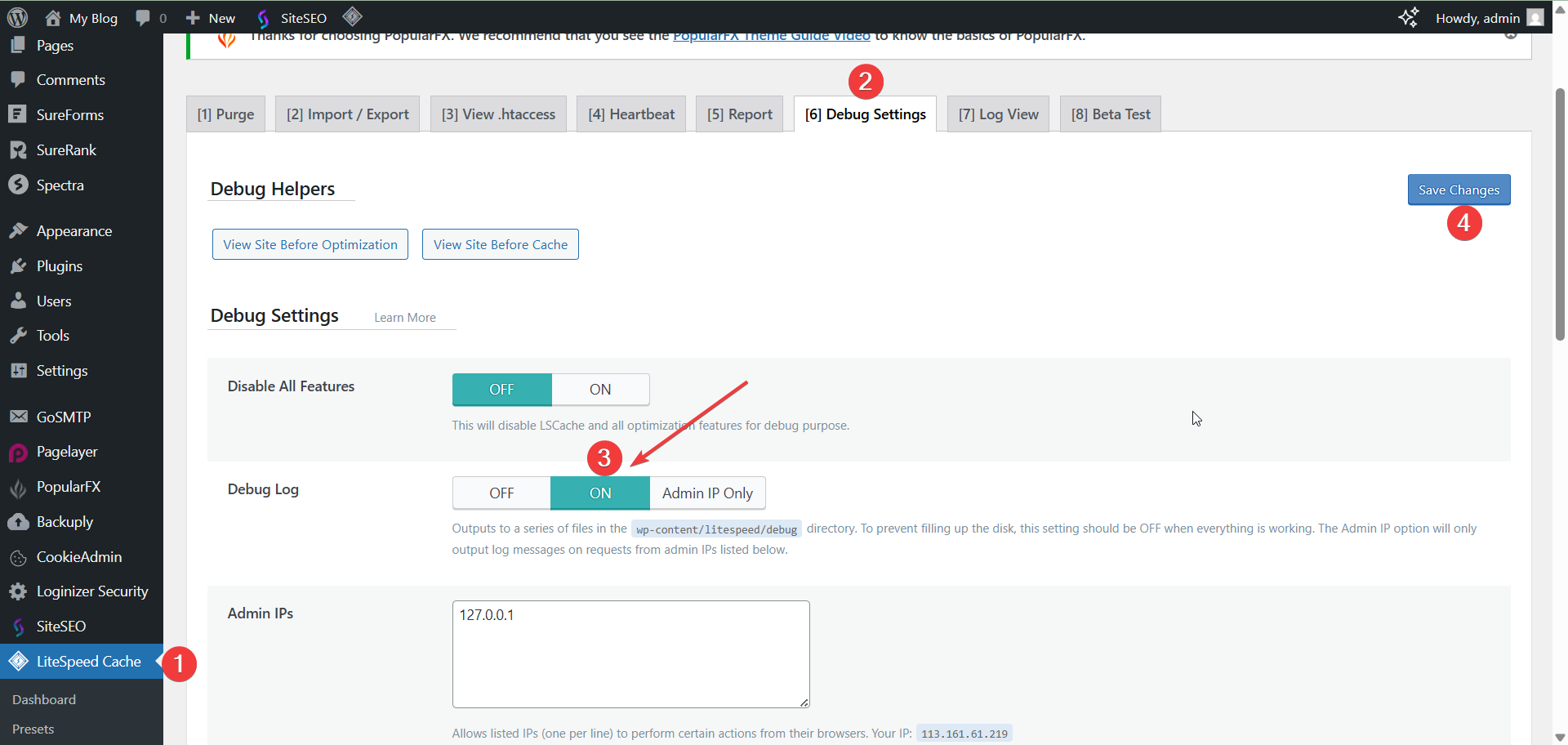Open Learn More link
Screen dimensions: 1568x745
pyautogui.click(x=405, y=318)
